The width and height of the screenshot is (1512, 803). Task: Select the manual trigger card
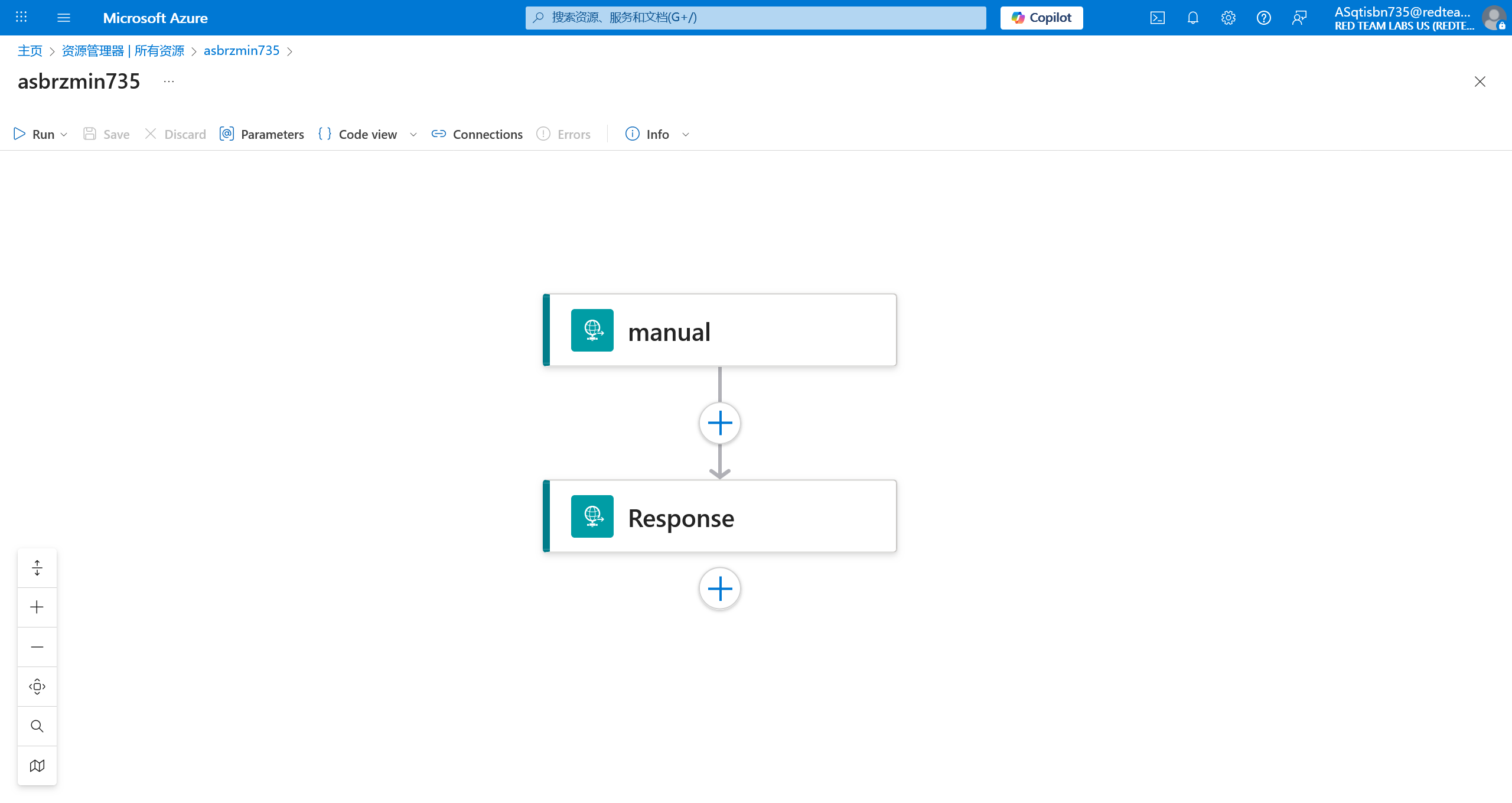click(x=719, y=330)
